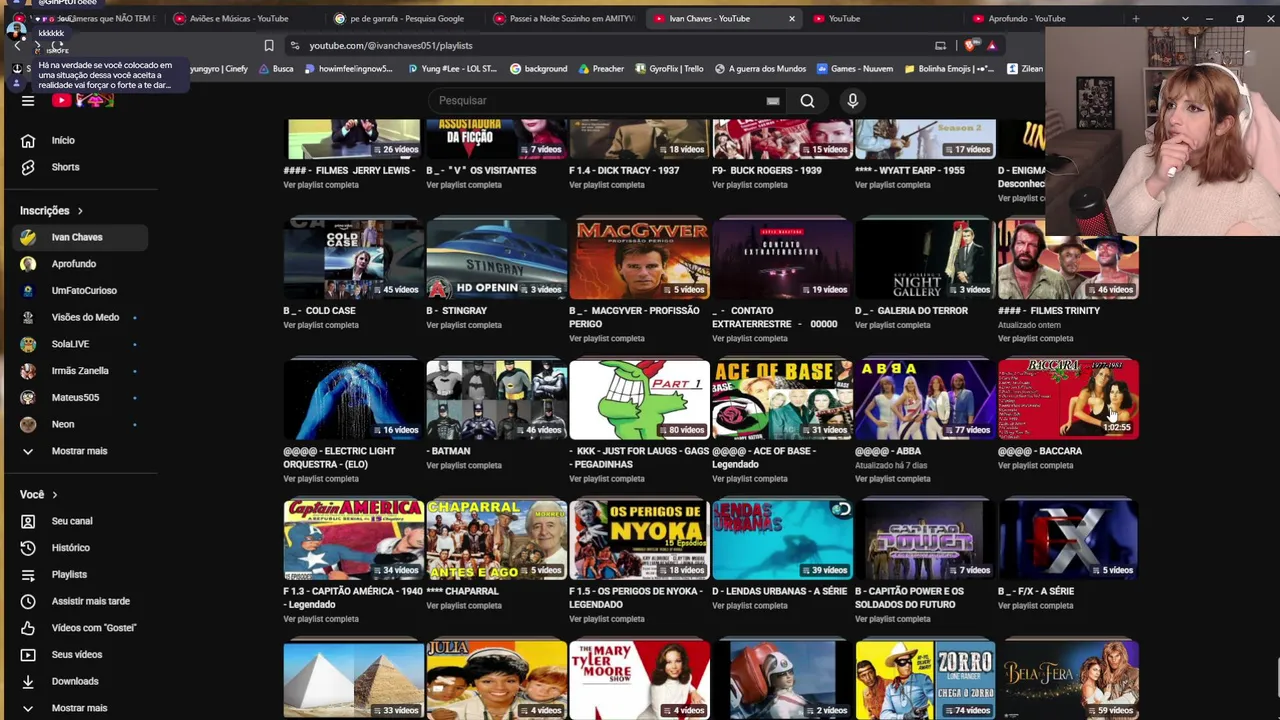Open the YouTube hamburger guide menu

(28, 100)
